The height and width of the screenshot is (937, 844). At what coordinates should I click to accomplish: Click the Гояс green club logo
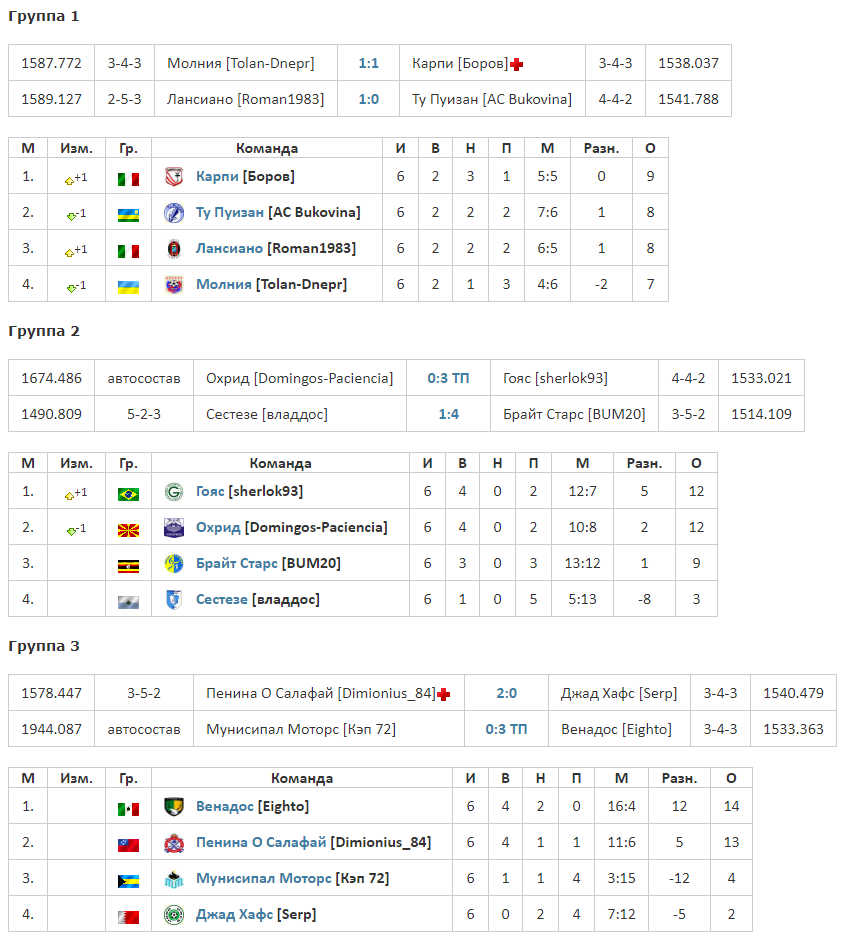pos(174,492)
